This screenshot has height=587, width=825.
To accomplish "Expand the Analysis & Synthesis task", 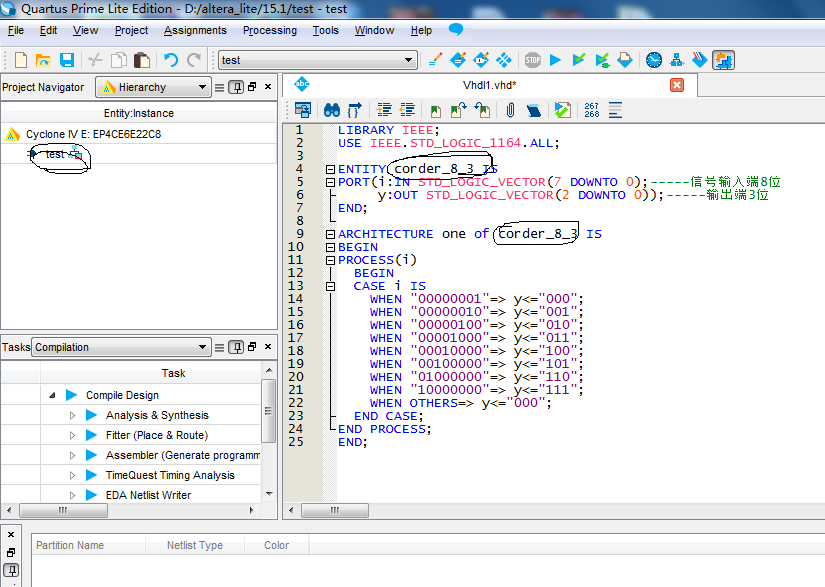I will [72, 415].
